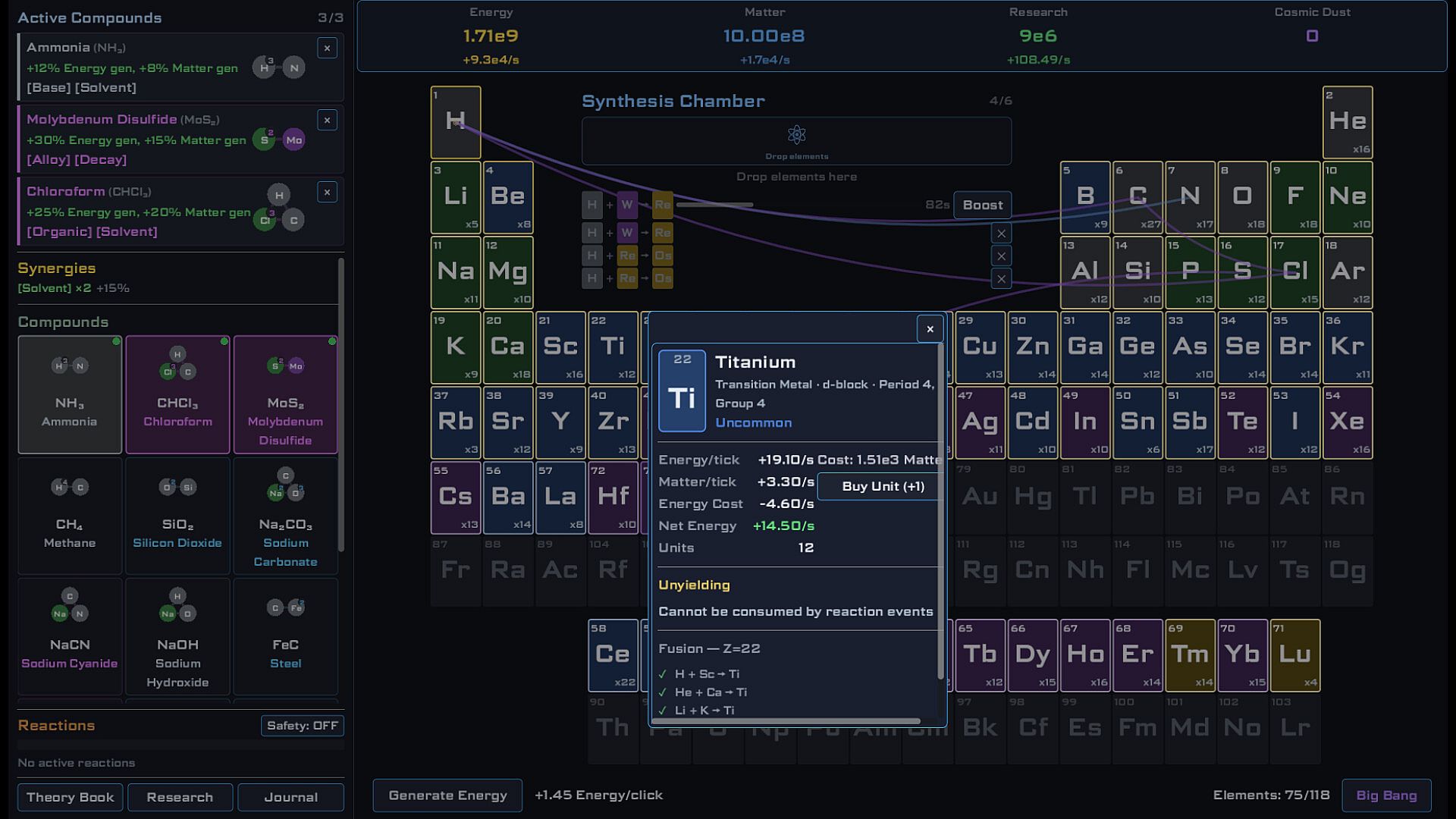The width and height of the screenshot is (1456, 819).
Task: Click the compounds panel vertical scrollbar
Action: pos(340,406)
